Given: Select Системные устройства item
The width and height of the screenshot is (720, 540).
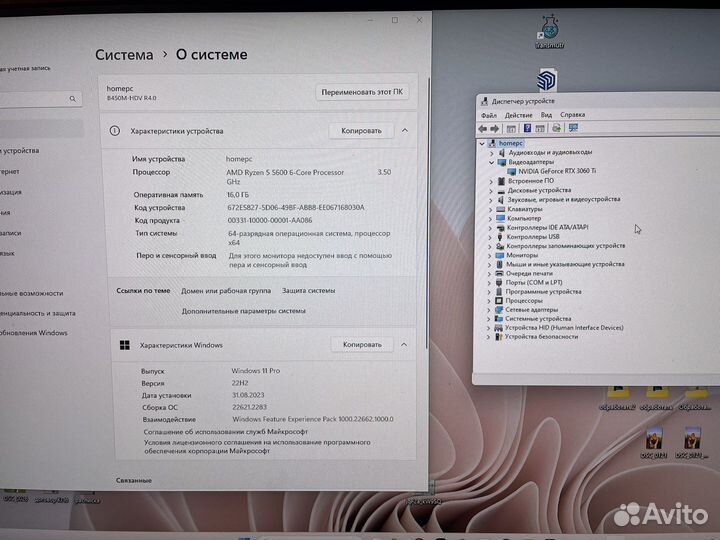Looking at the screenshot, I should pos(538,318).
